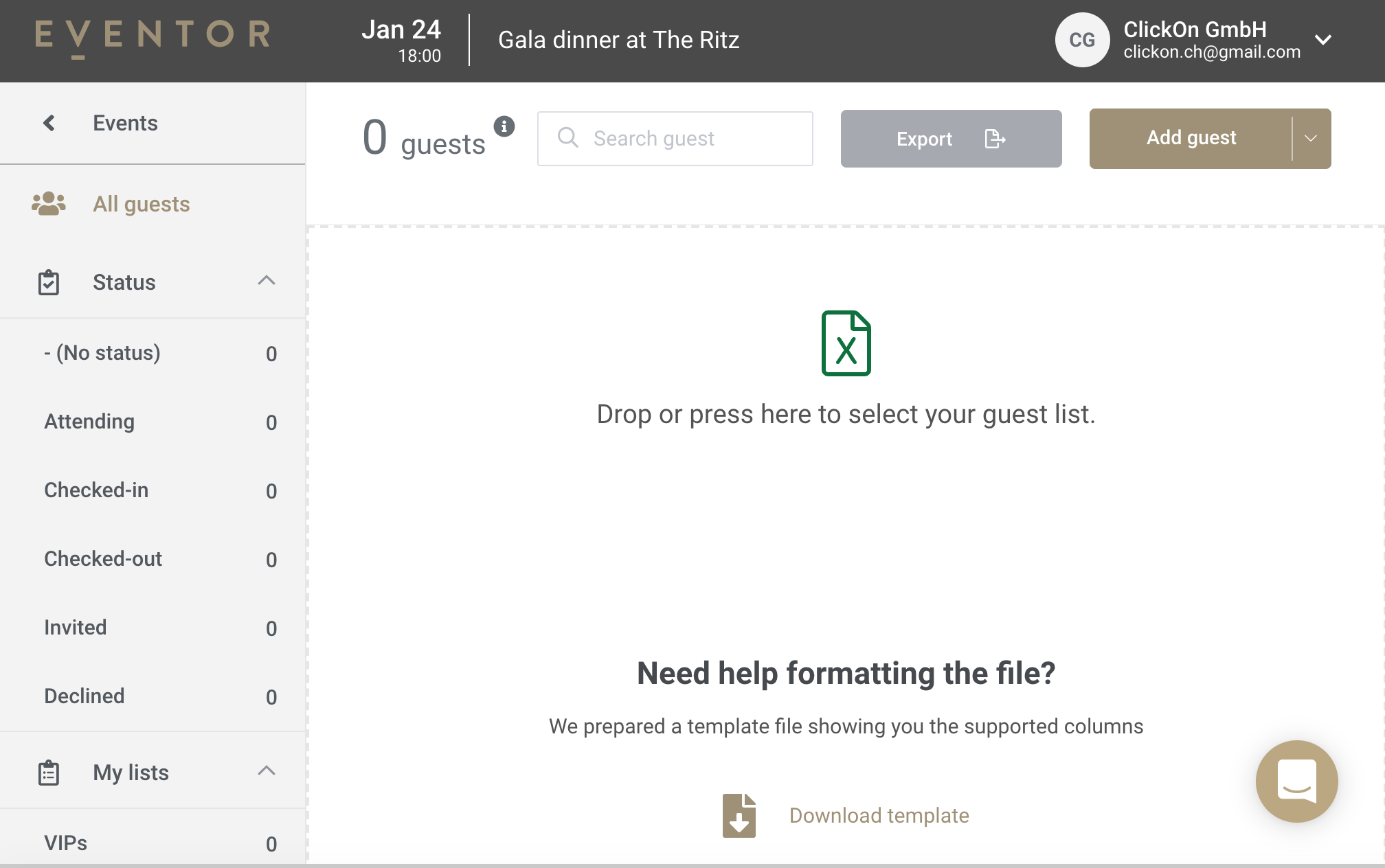Click the Gala dinner at The Ritz title
The height and width of the screenshot is (868, 1385).
click(618, 40)
